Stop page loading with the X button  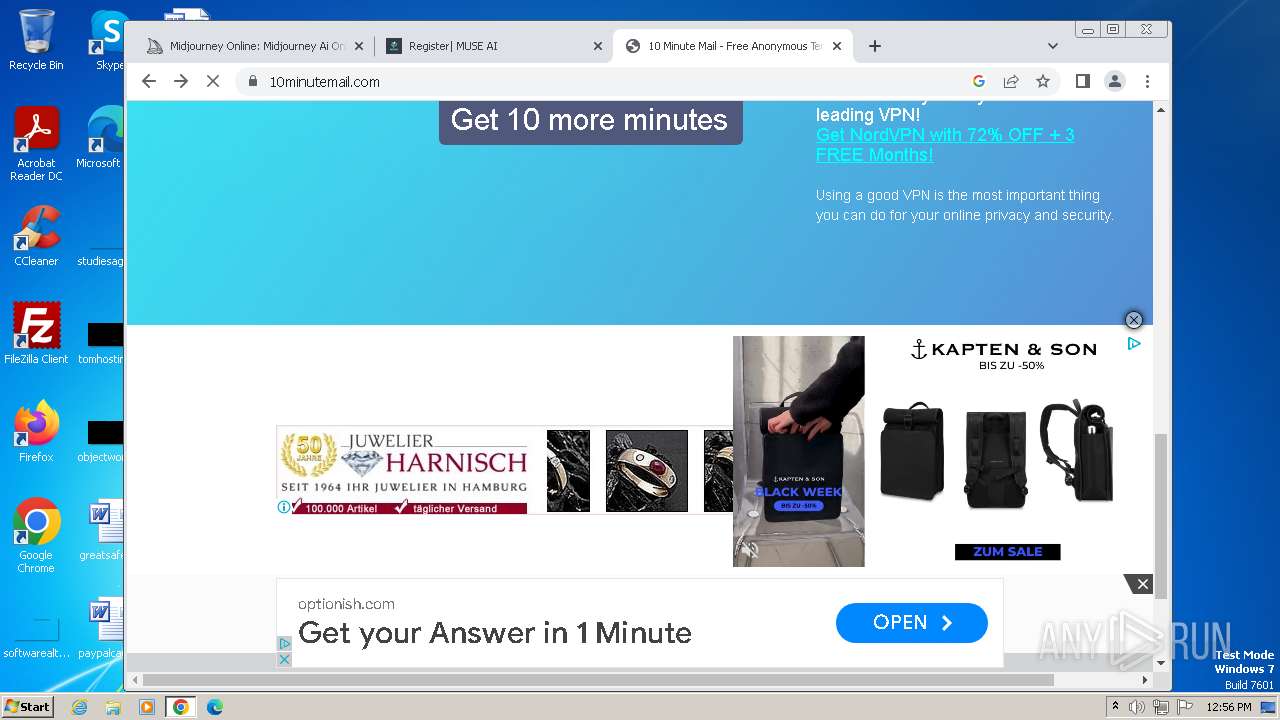[x=213, y=81]
